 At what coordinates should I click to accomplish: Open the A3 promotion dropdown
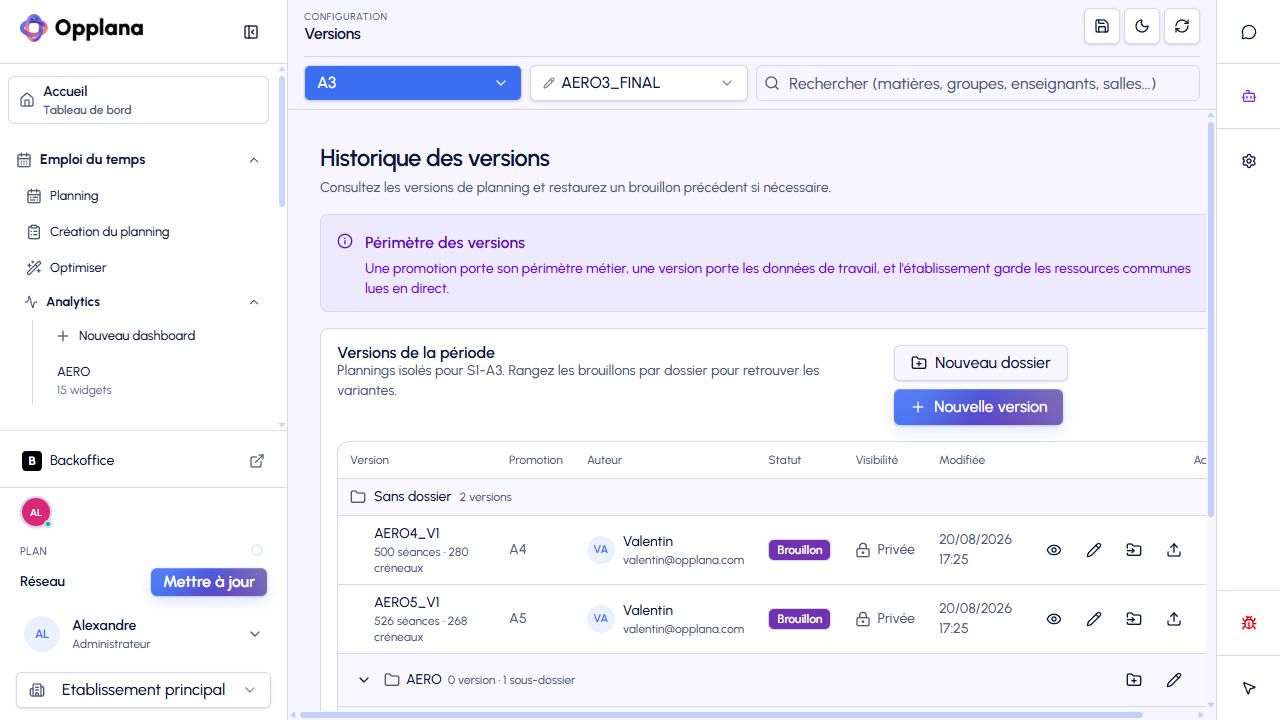[413, 83]
